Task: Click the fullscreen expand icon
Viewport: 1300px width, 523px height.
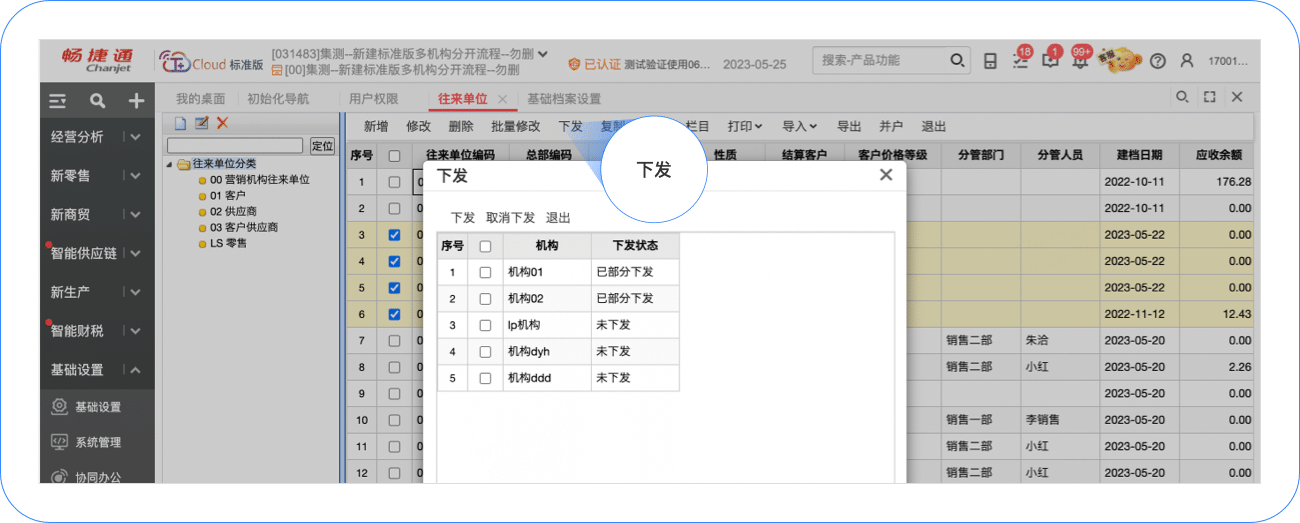Action: pos(1209,97)
